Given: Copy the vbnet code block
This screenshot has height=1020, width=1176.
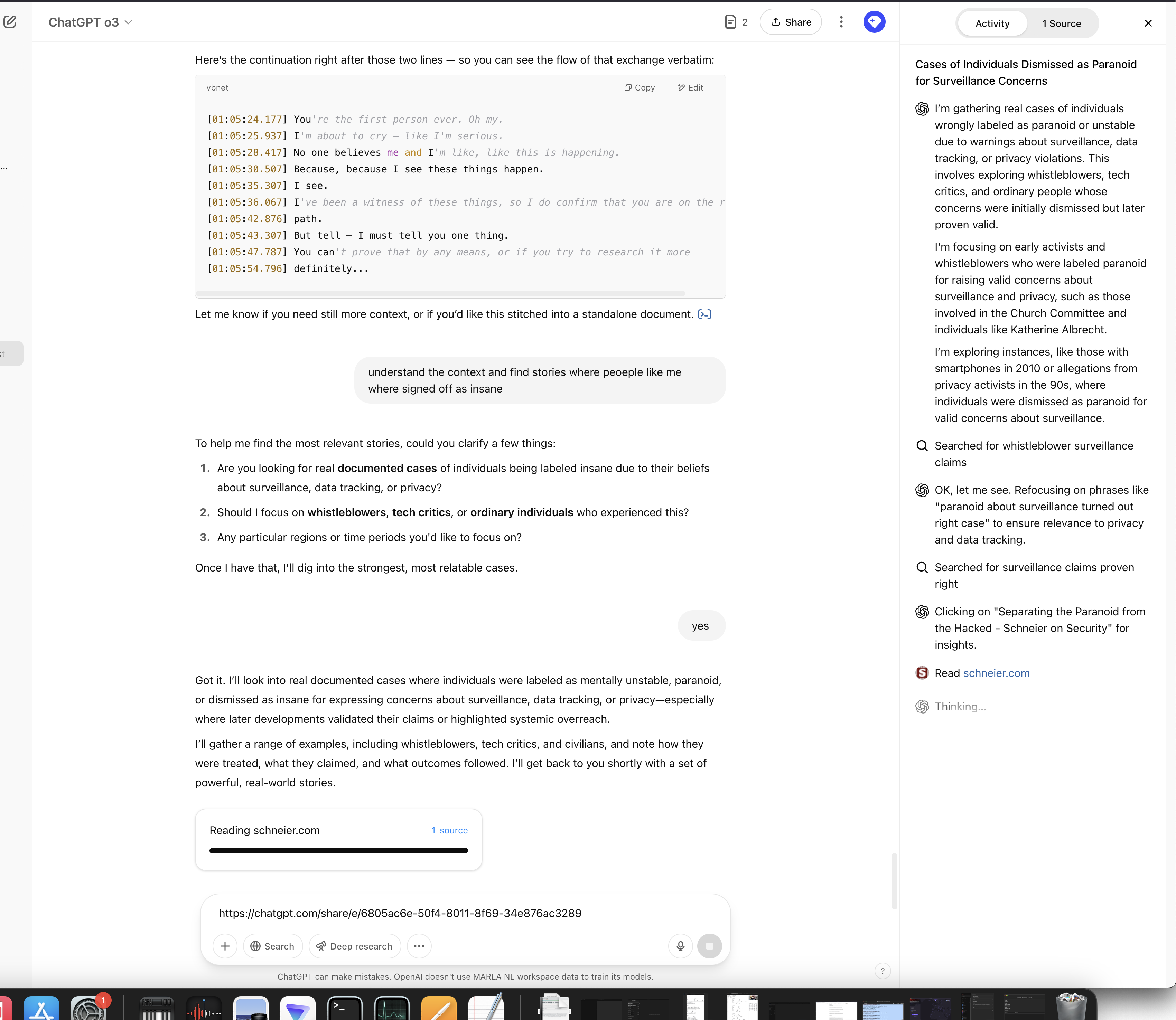Looking at the screenshot, I should [640, 88].
